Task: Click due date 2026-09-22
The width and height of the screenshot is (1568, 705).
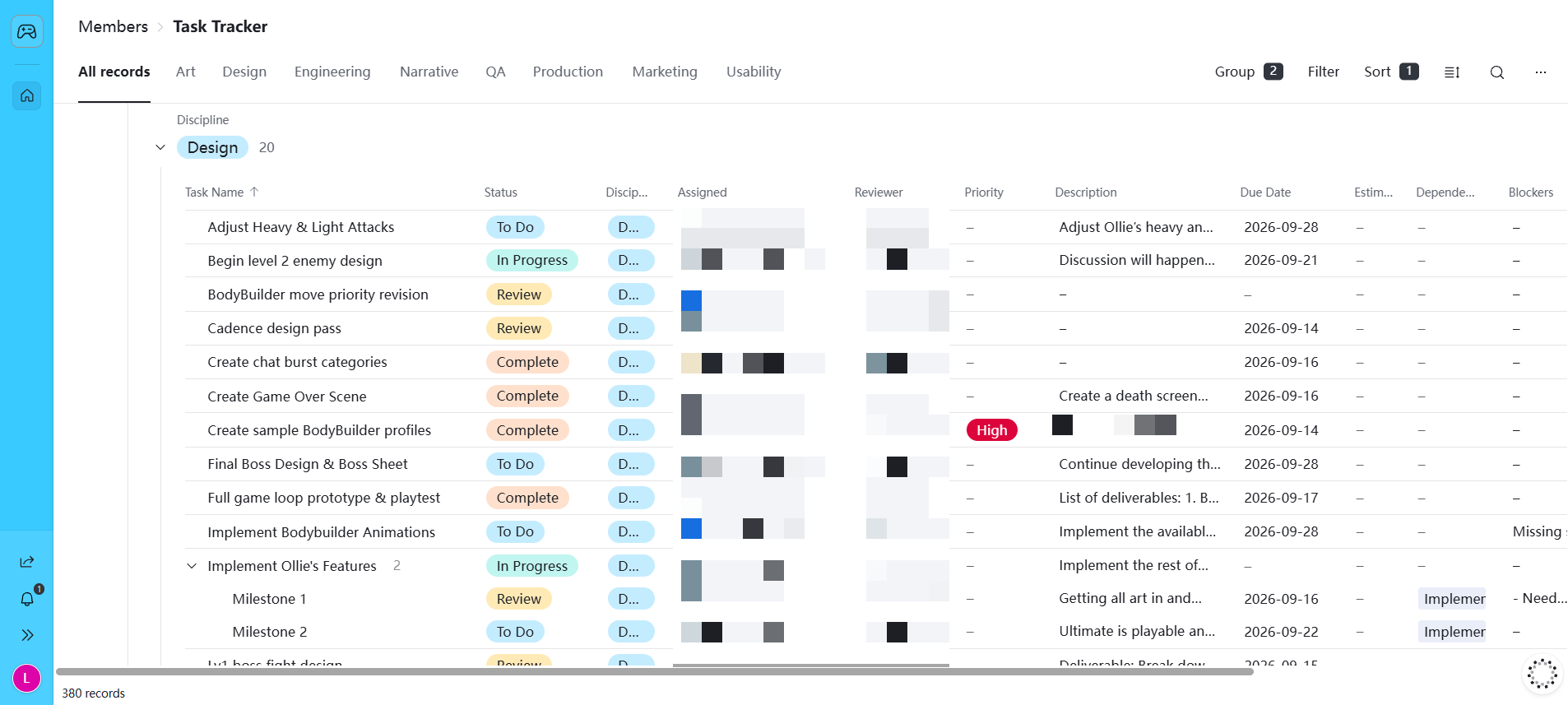Action: 1281,632
